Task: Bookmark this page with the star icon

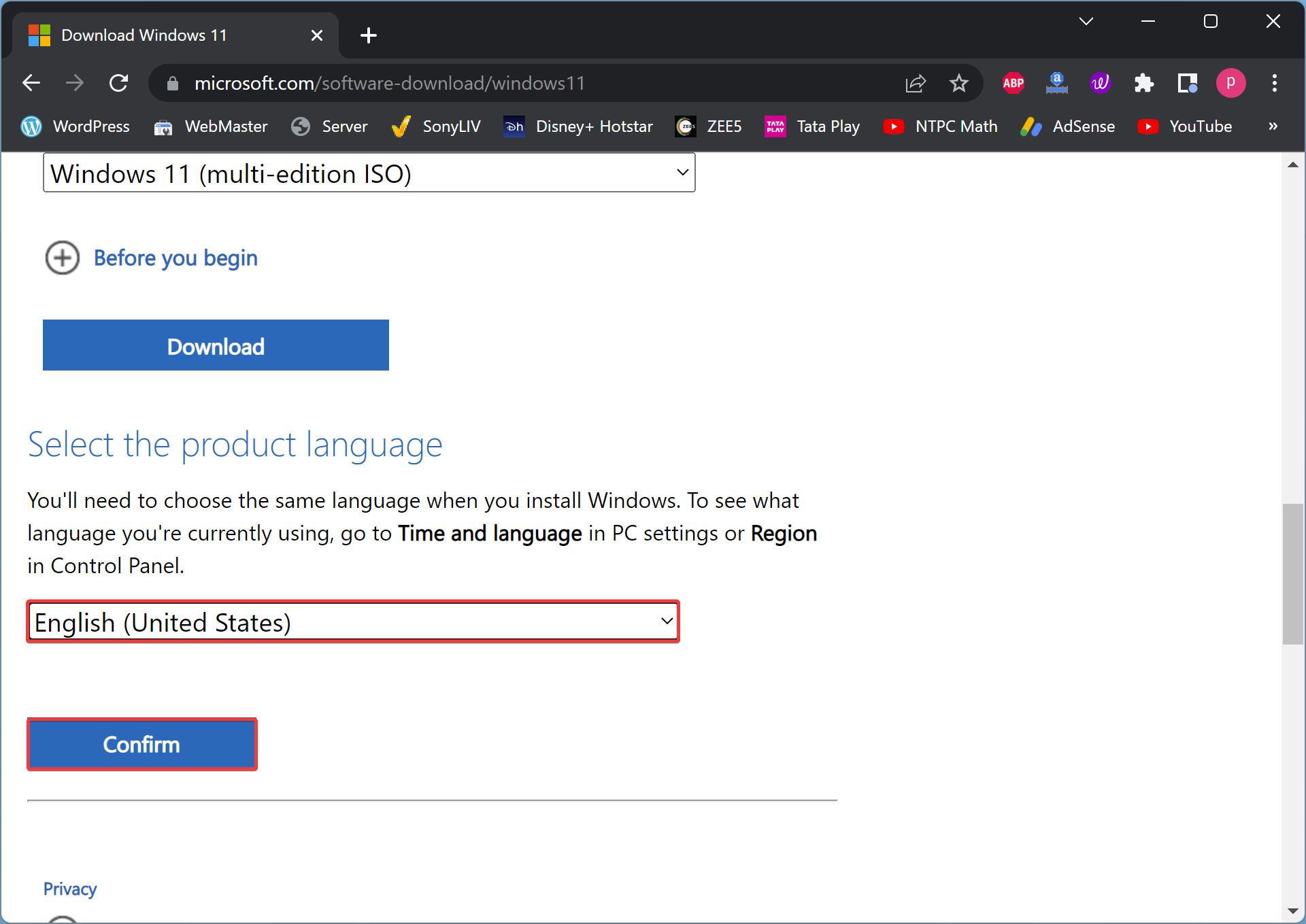Action: [959, 83]
